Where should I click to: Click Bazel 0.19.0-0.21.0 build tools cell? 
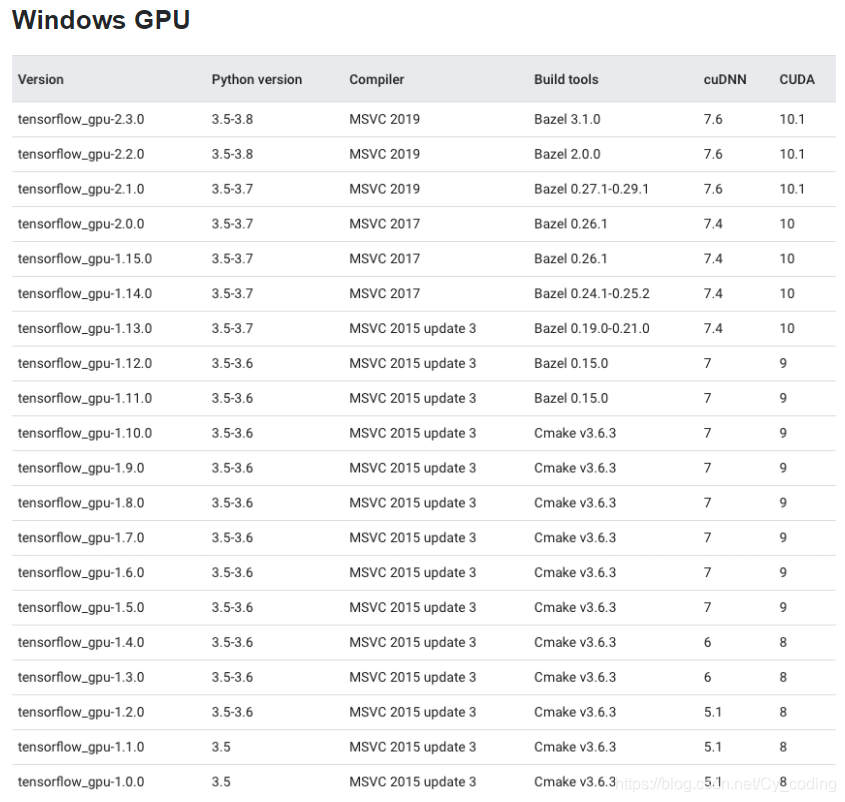pos(592,329)
